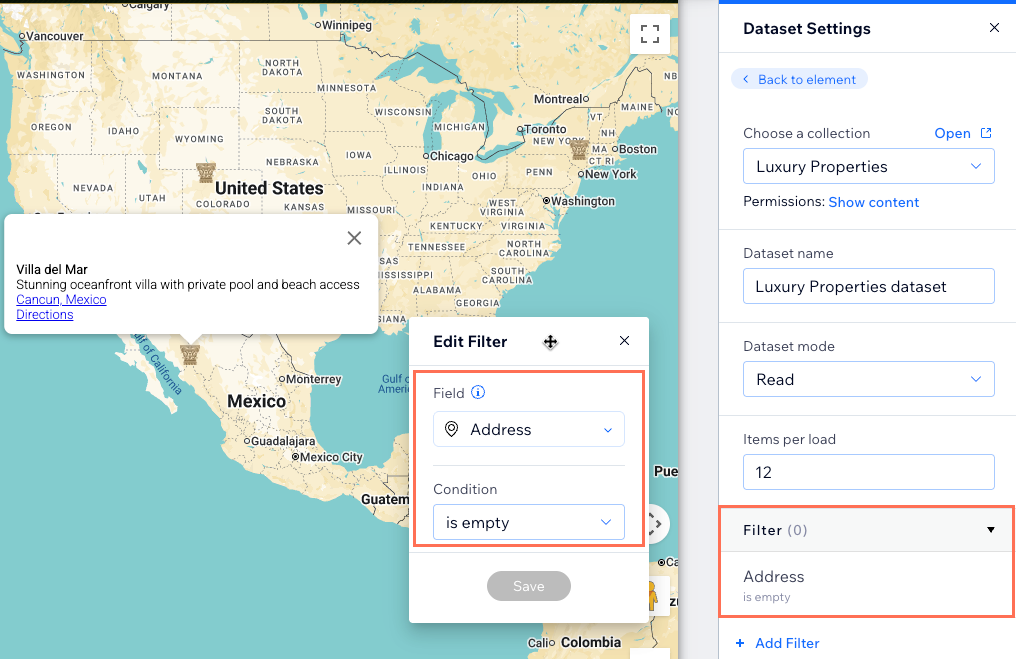Click the Show content permissions link
Screen dimensions: 1016x659
[873, 202]
